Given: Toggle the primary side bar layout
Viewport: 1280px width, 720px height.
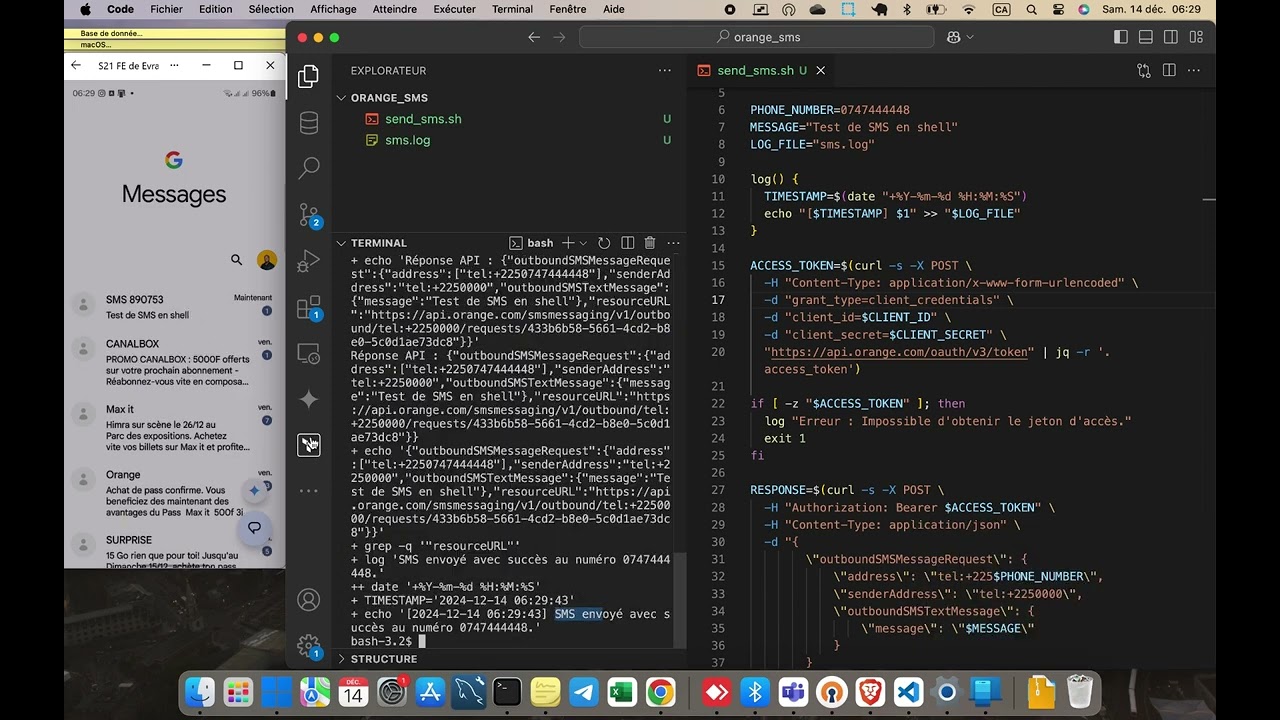Looking at the screenshot, I should coord(1120,37).
